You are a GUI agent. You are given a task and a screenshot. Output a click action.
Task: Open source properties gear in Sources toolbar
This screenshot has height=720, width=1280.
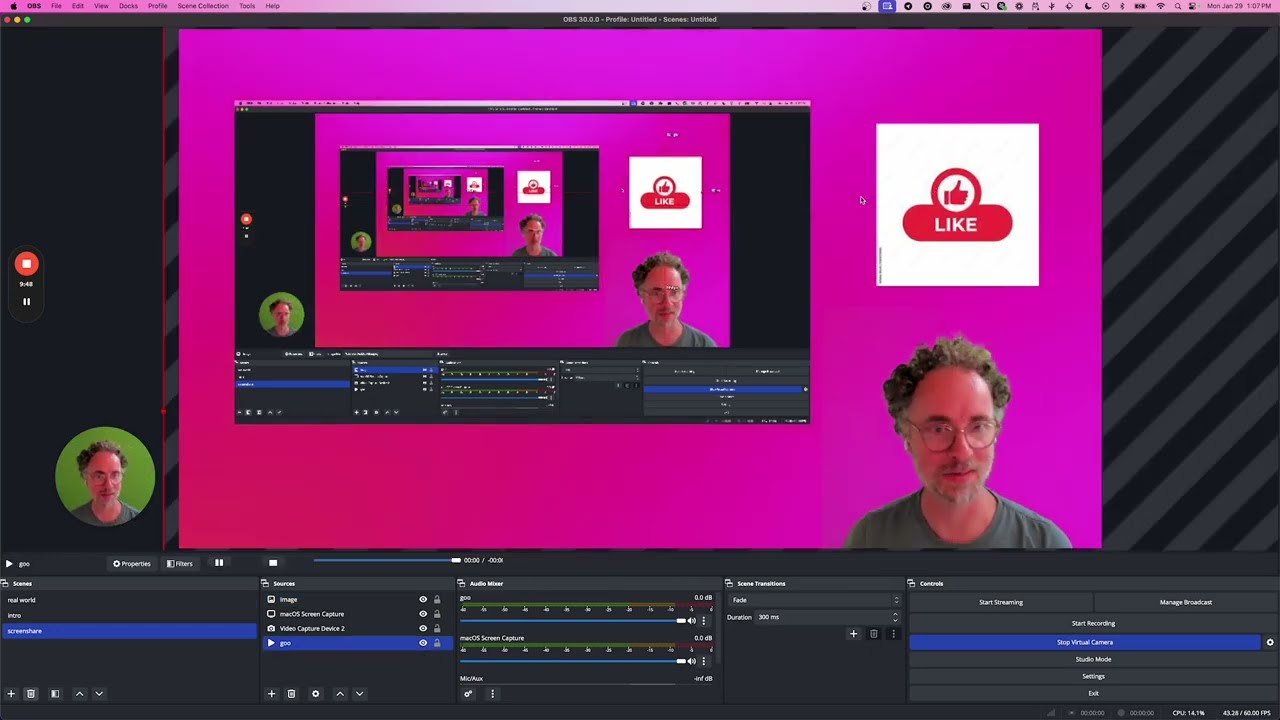315,694
